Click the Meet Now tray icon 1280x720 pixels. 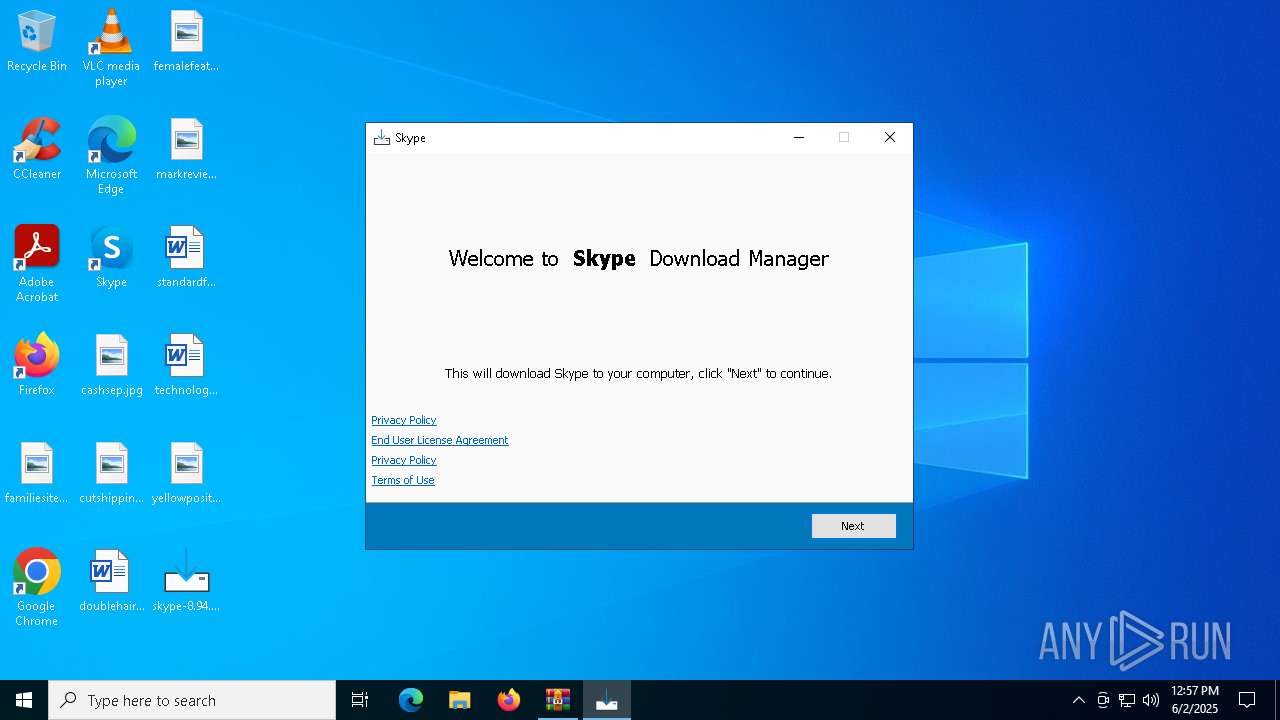1103,700
